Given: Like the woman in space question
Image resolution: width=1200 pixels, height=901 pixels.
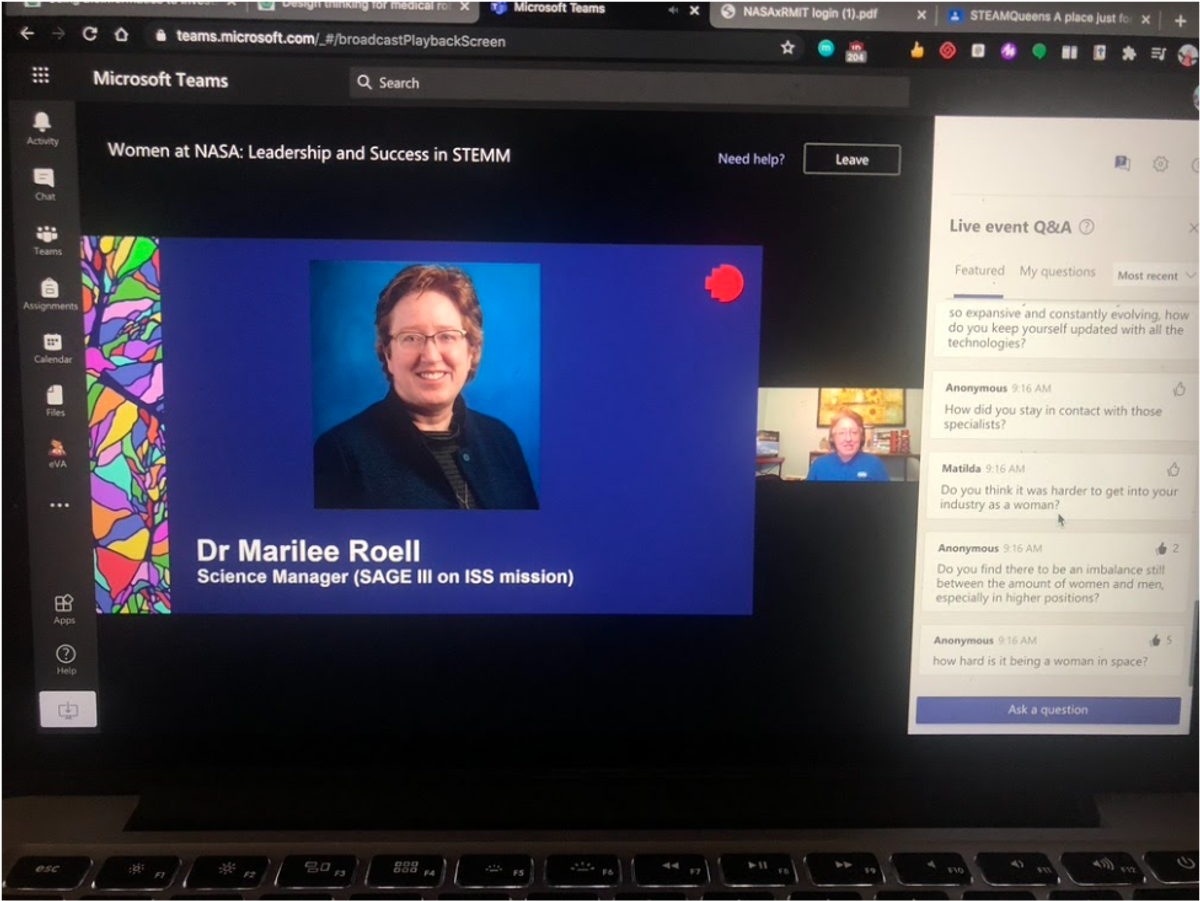Looking at the screenshot, I should click(x=1155, y=640).
